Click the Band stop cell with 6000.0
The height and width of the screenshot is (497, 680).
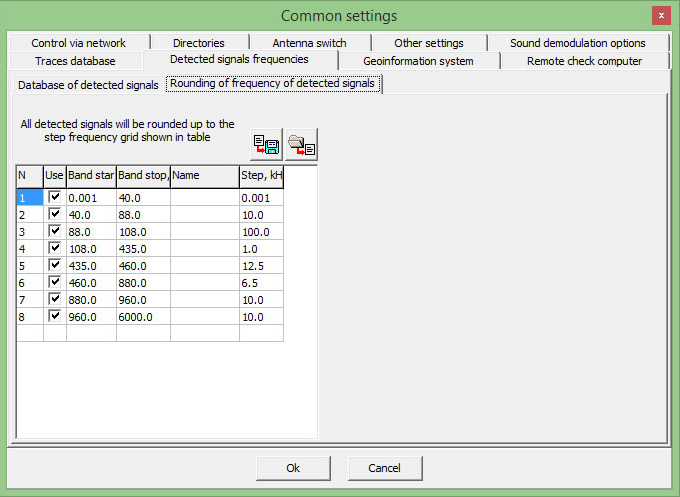[142, 317]
